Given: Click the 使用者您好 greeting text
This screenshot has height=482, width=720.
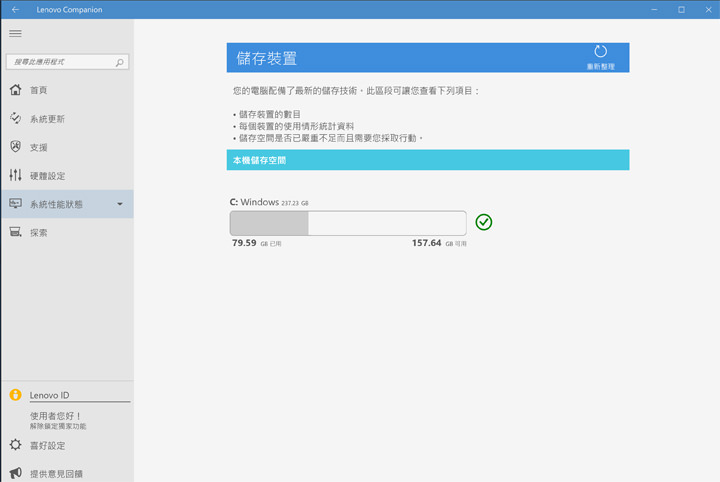Looking at the screenshot, I should click(x=55, y=415).
